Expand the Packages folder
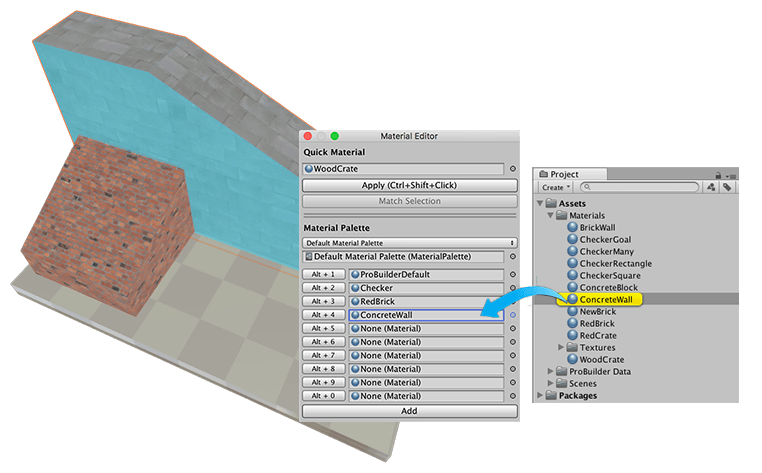Viewport: 762px width, 473px height. tap(540, 395)
